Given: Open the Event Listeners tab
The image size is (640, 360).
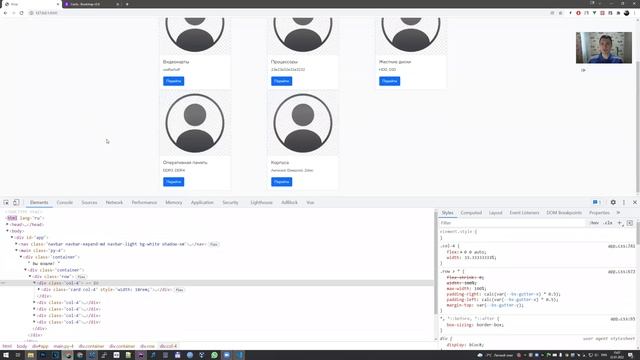Looking at the screenshot, I should pos(524,213).
